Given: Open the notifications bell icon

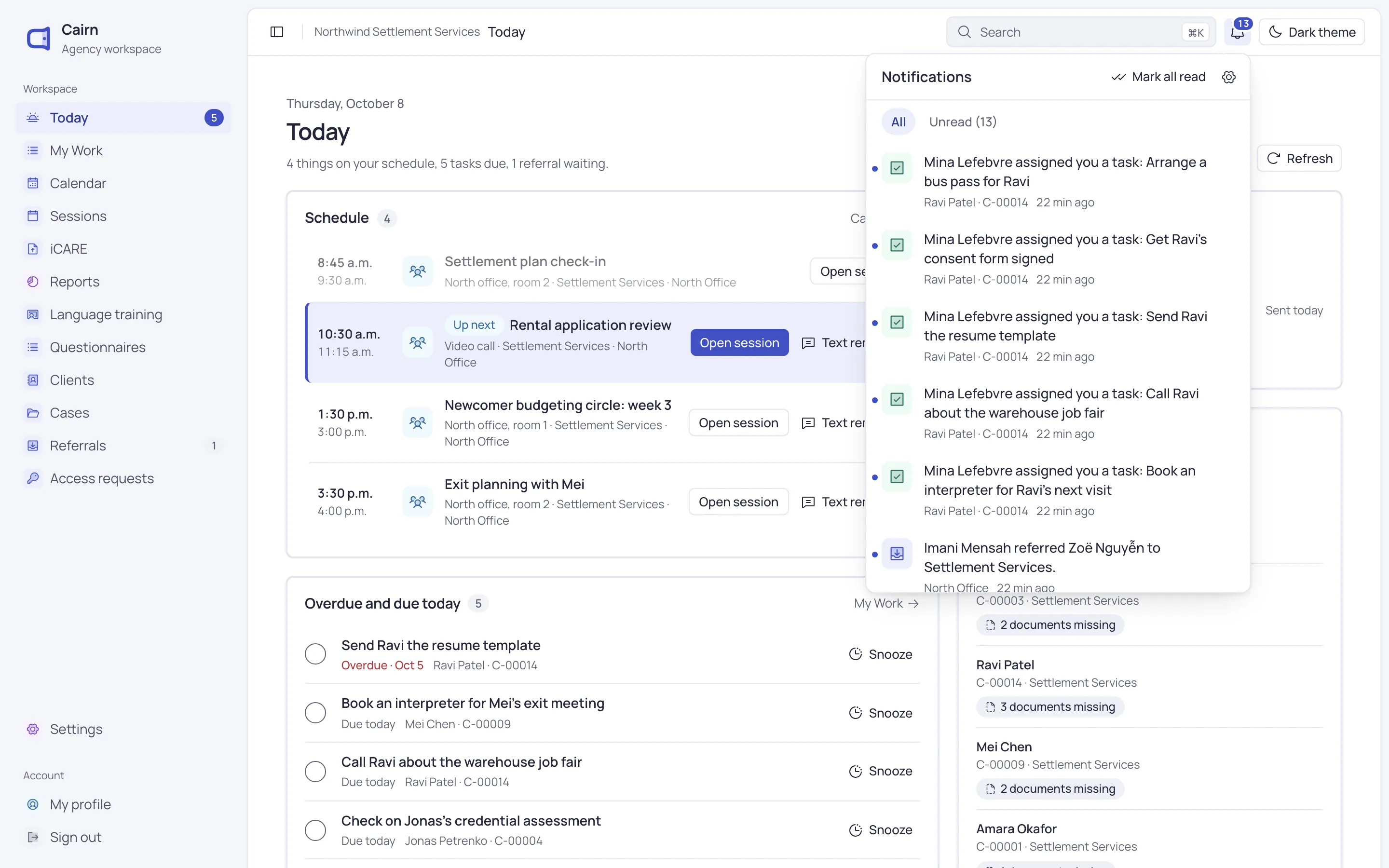Looking at the screenshot, I should [x=1238, y=31].
